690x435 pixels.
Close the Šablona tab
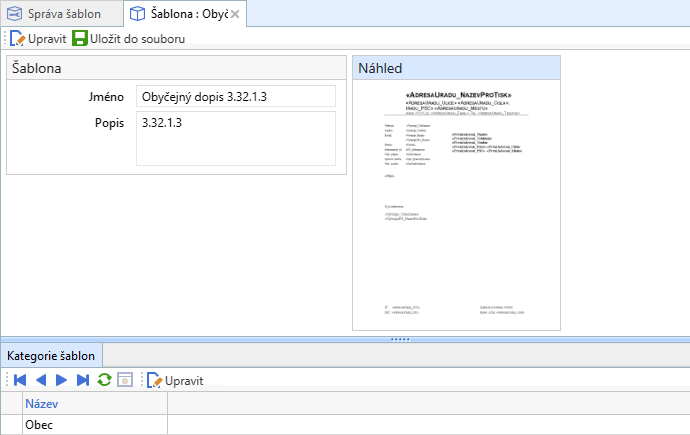pos(235,15)
